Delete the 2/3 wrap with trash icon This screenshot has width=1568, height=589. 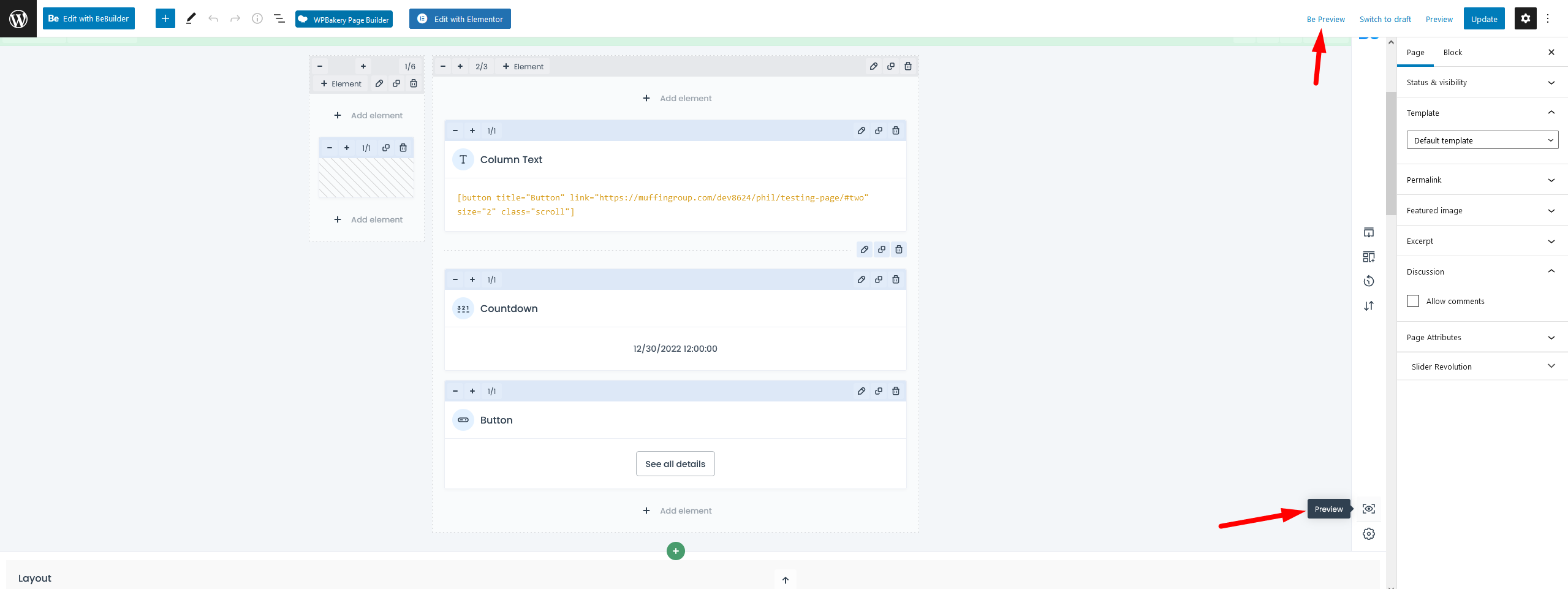pyautogui.click(x=908, y=66)
